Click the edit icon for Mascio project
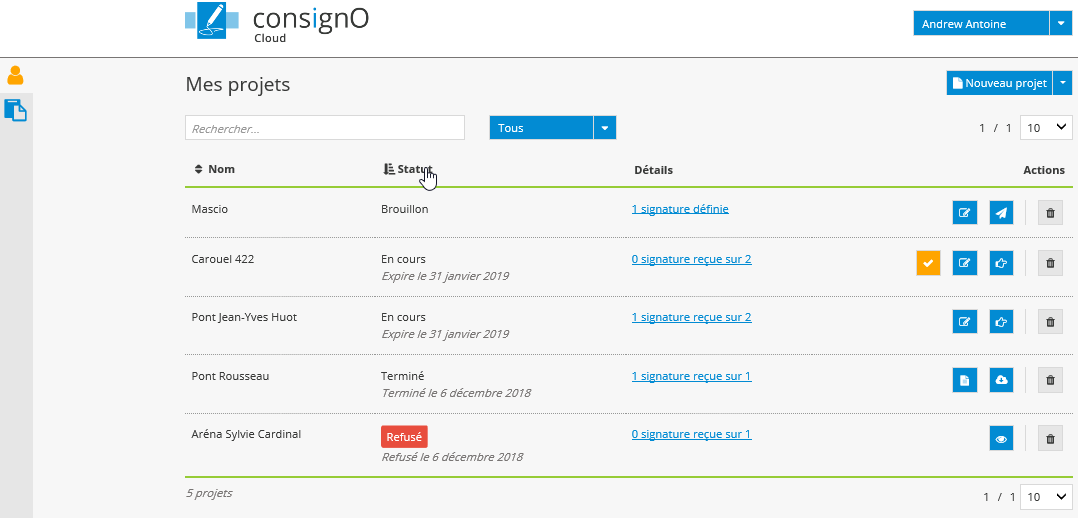 [x=964, y=212]
